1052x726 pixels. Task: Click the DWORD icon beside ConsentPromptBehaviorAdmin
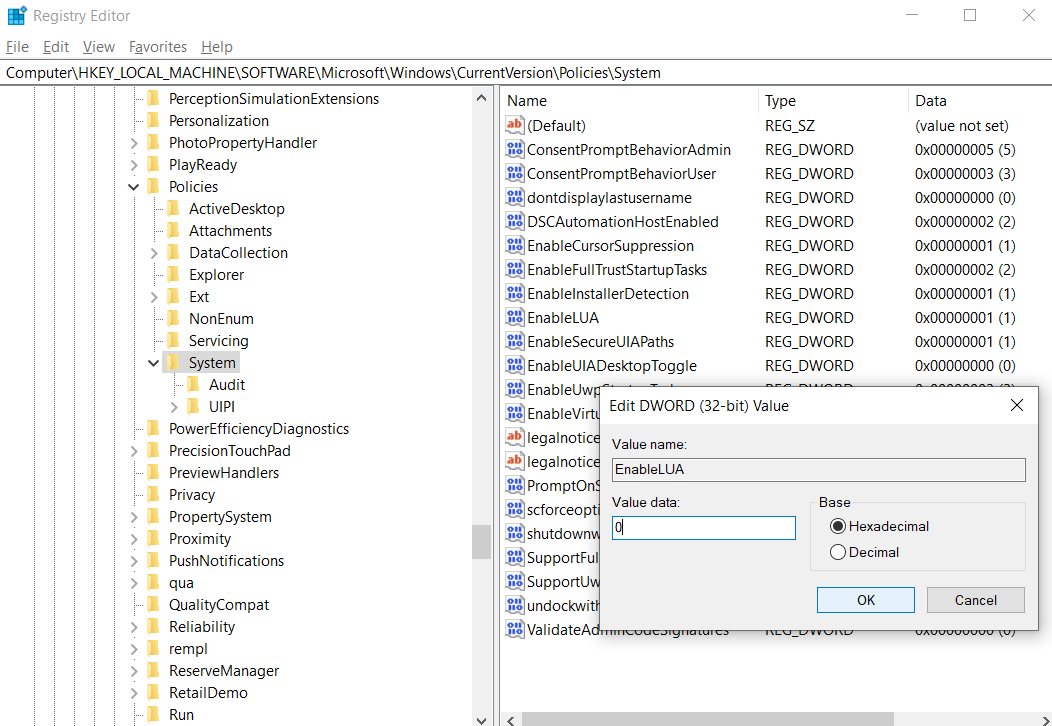click(x=515, y=150)
